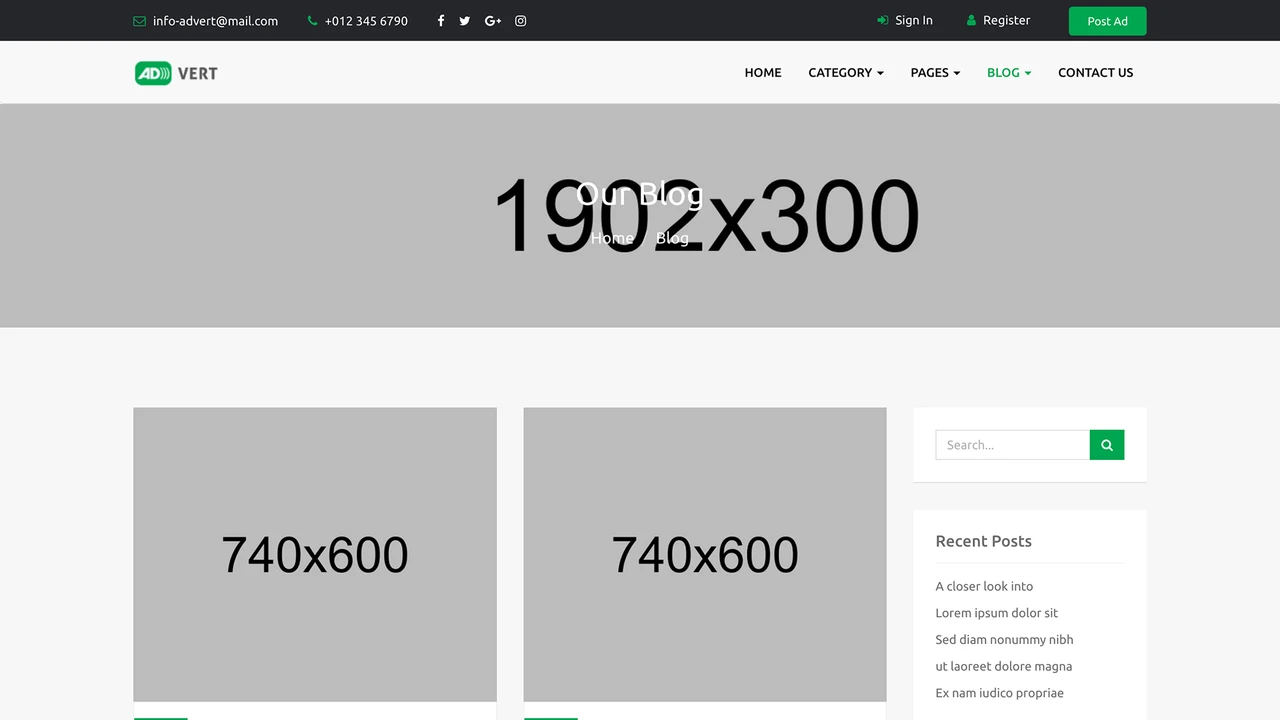Open recent post 'Lorem ipsum dolor sit'

pos(996,613)
